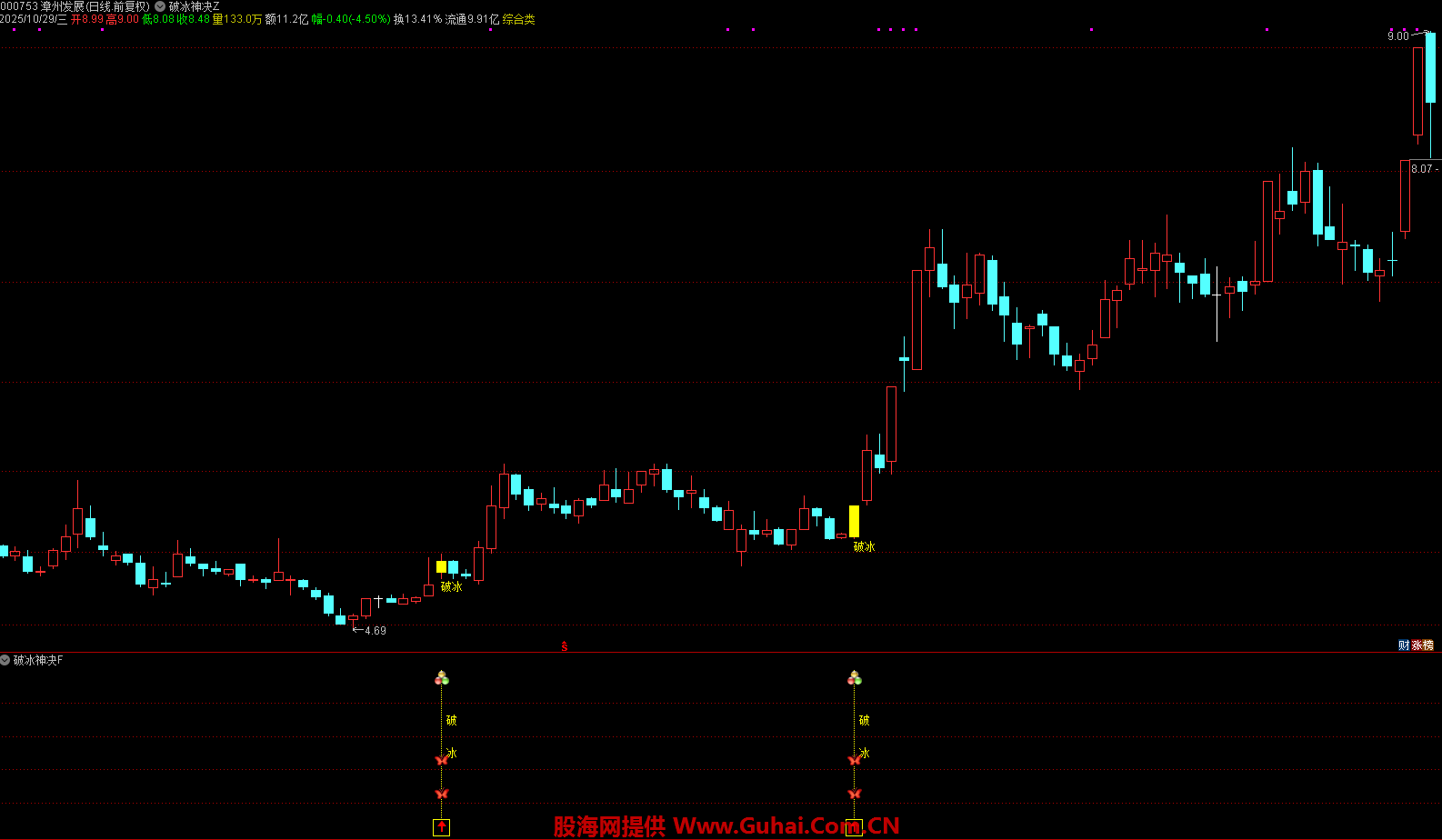The width and height of the screenshot is (1442, 840).
Task: Click the right lower red butterfly marker
Action: click(x=854, y=794)
